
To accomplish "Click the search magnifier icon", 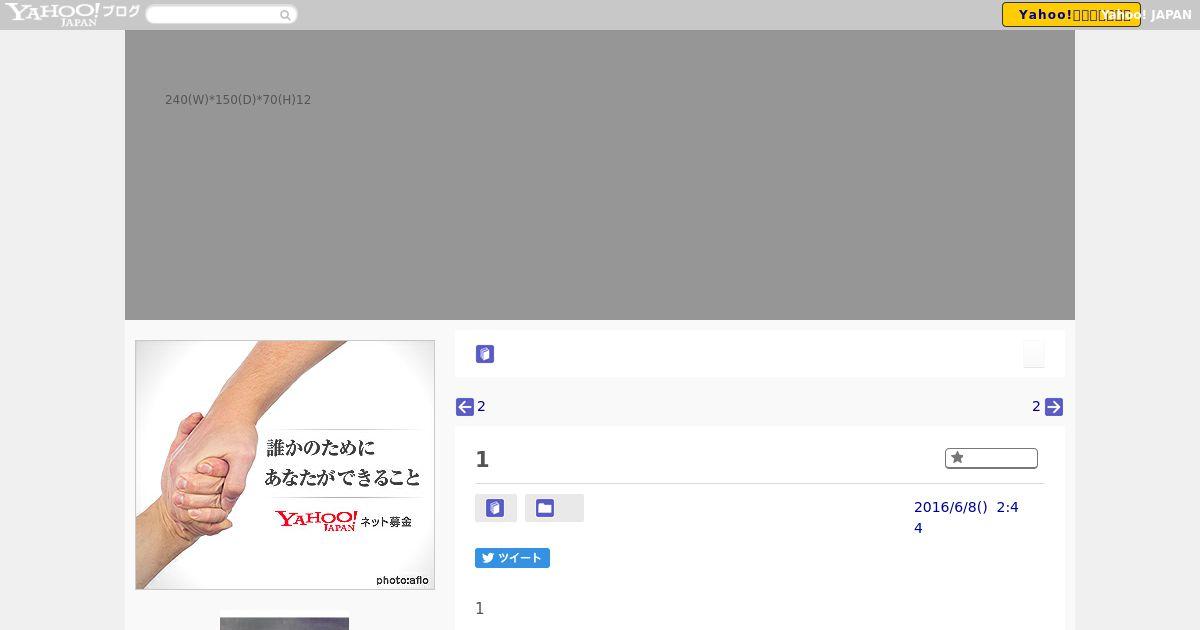I will 286,15.
